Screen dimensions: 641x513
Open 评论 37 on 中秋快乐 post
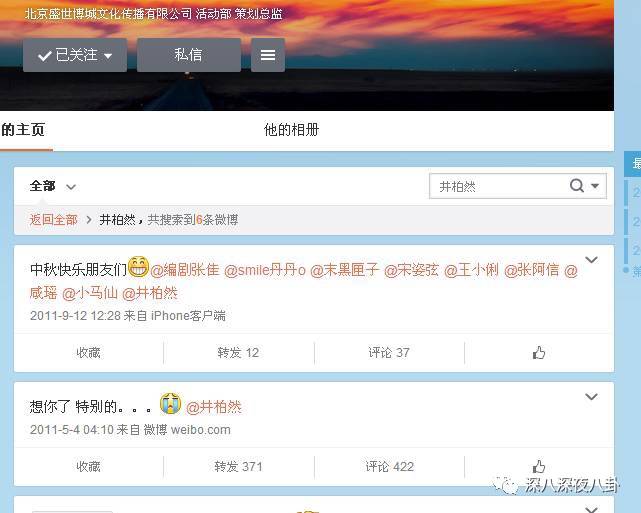(x=389, y=353)
